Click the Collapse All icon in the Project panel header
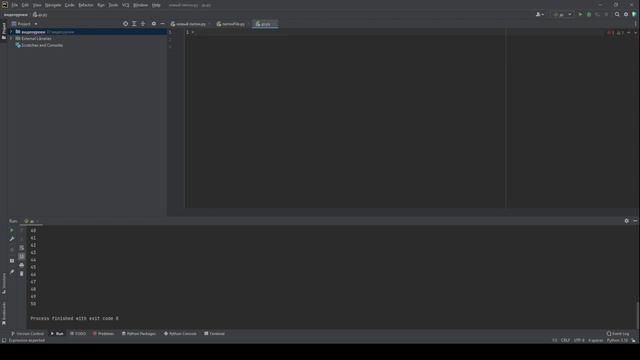Viewport: 640px width, 360px height. pos(143,24)
